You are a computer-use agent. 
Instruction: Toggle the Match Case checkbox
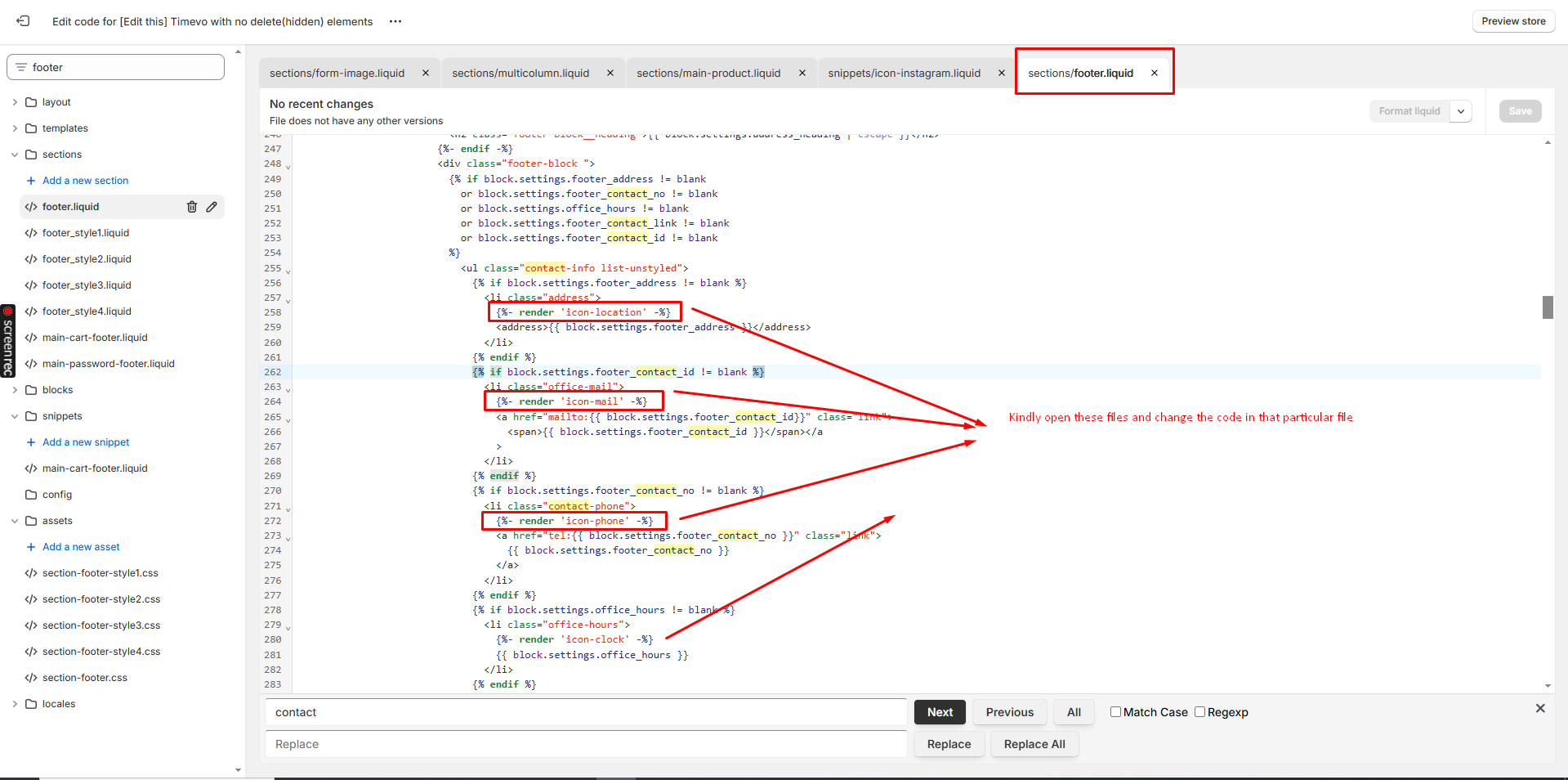(1115, 712)
